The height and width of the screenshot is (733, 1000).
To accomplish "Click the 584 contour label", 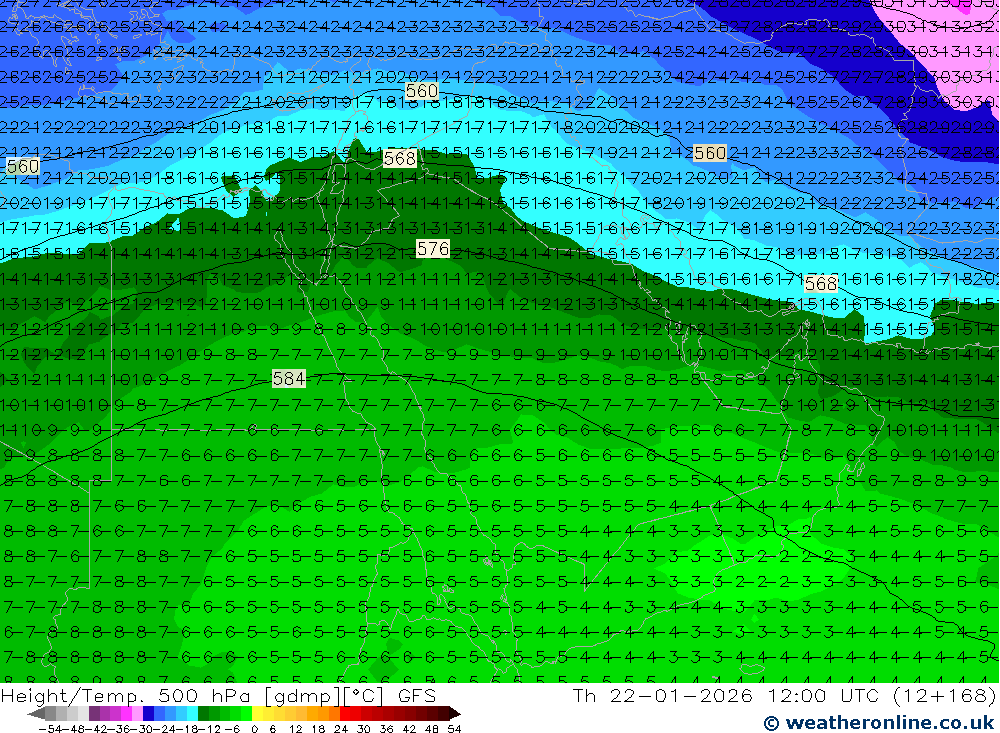I will (288, 379).
